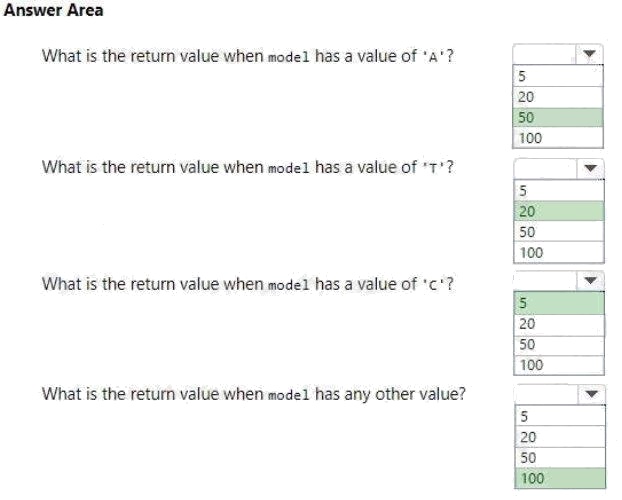Pick 100 in the model 'A' list
This screenshot has width=622, height=500.
pyautogui.click(x=559, y=136)
